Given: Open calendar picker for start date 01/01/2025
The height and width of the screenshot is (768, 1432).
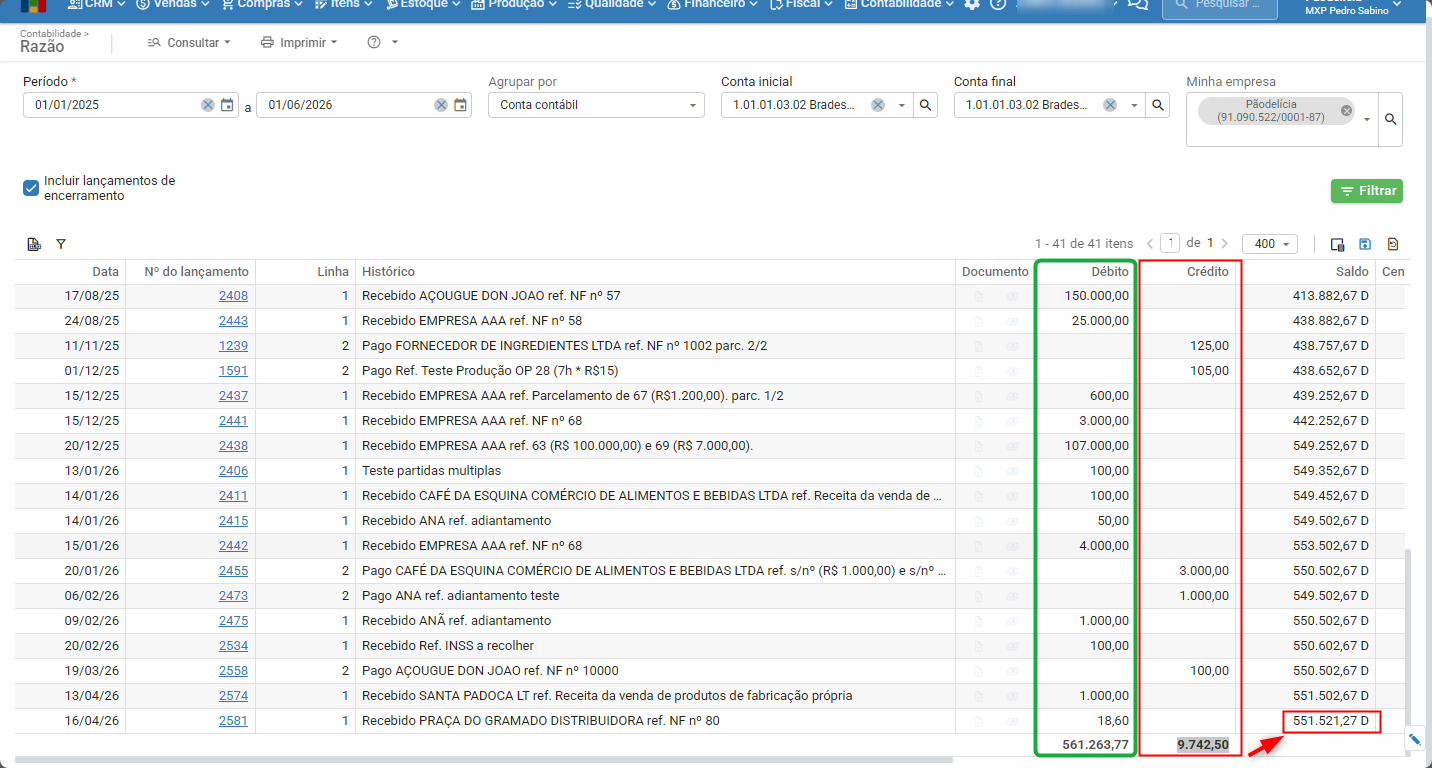Looking at the screenshot, I should tap(227, 105).
